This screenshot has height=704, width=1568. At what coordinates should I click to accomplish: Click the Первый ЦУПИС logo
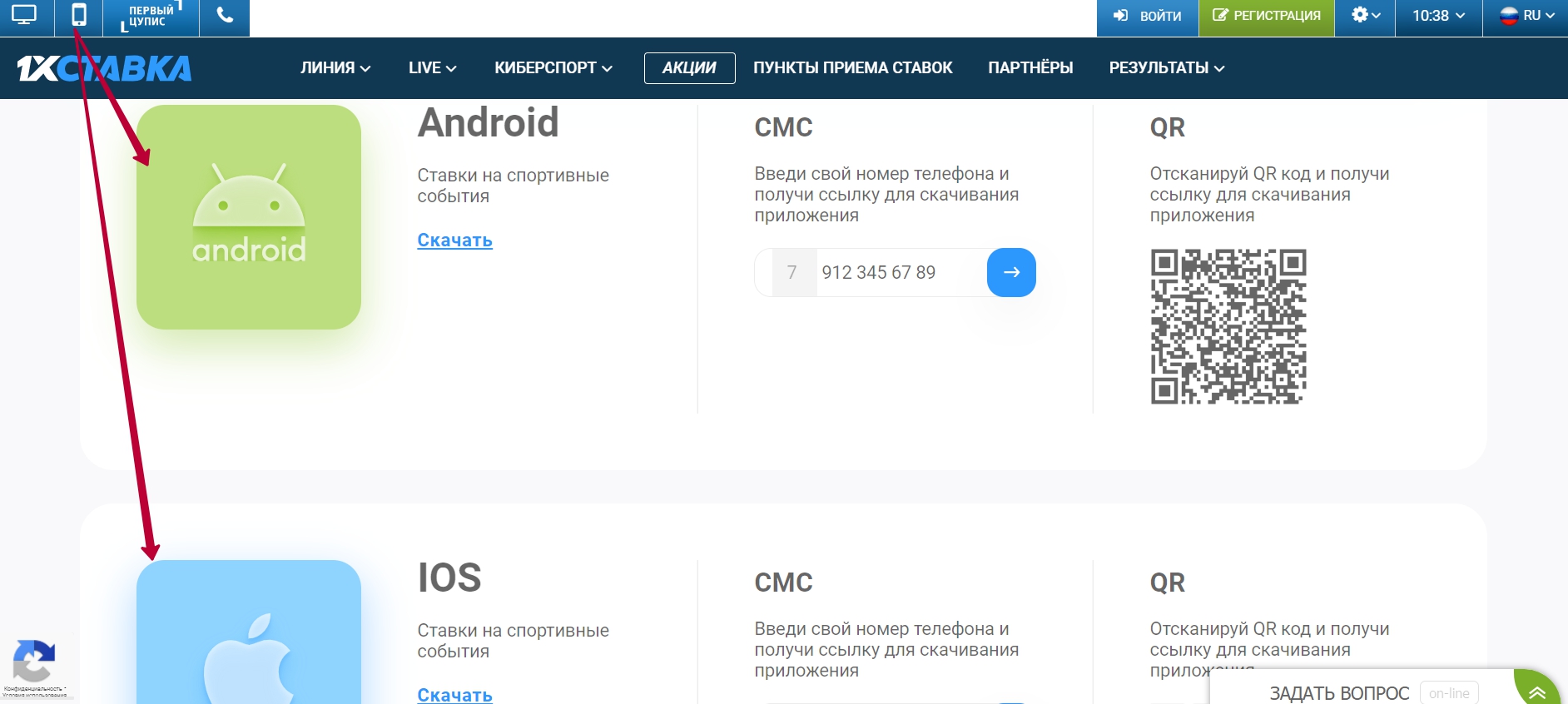point(151,17)
